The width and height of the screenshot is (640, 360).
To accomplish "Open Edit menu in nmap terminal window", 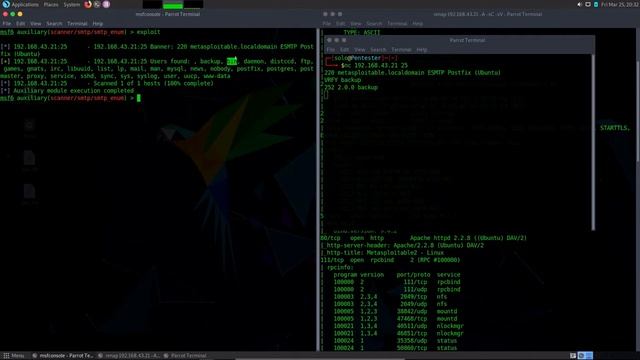I will point(341,24).
